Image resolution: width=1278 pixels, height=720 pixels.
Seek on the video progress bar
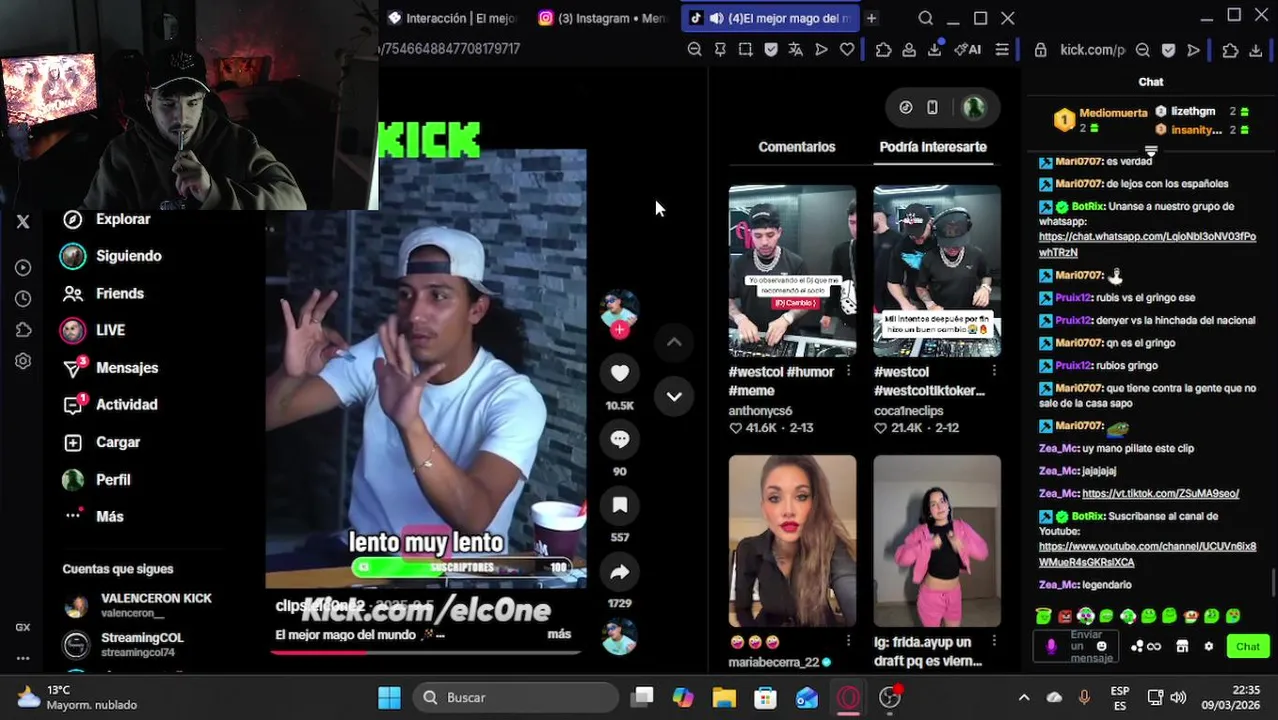click(x=425, y=652)
